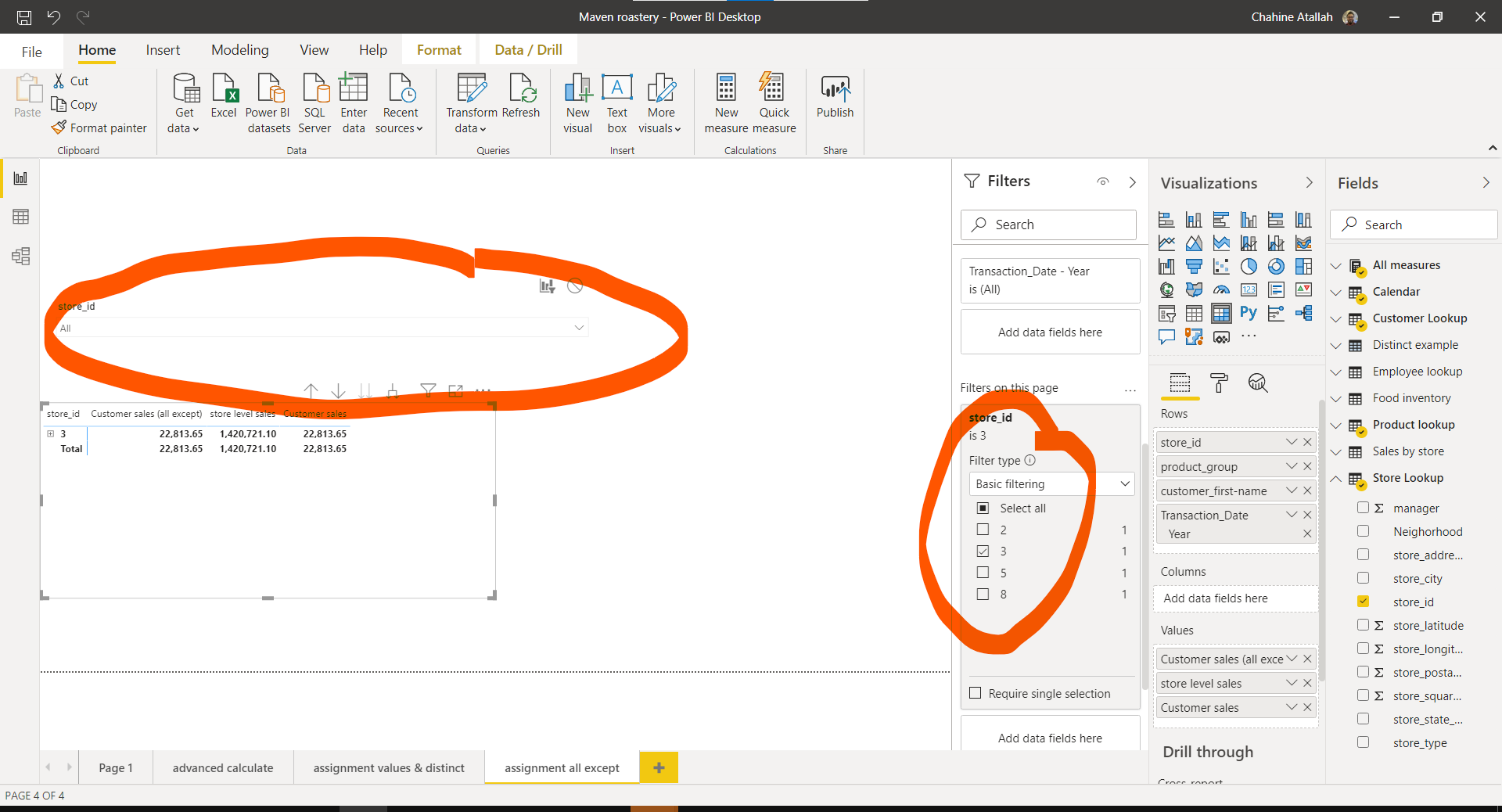Open the Filter type Basic filtering dropdown

[x=1051, y=483]
